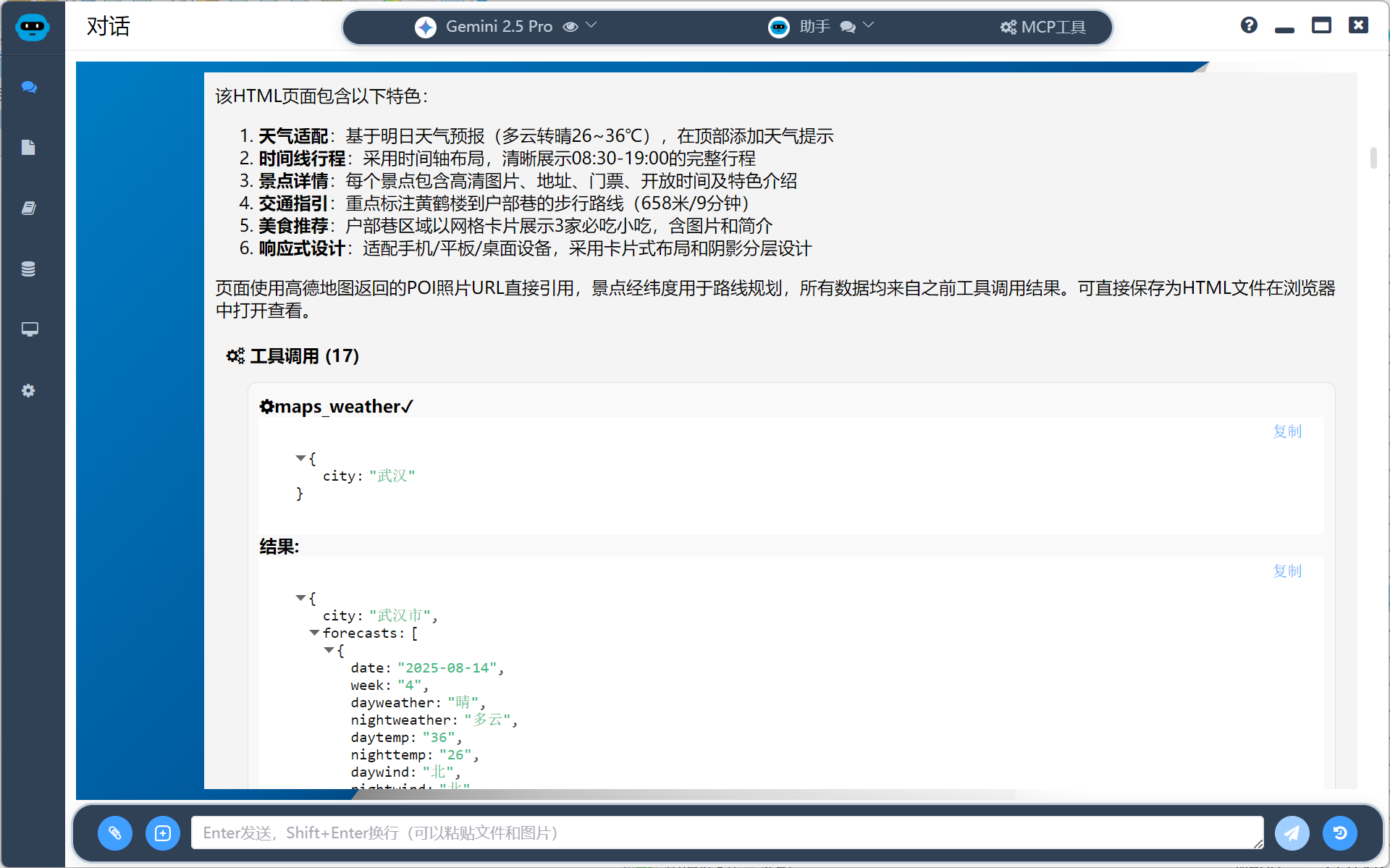Open the document page icon in the sidebar
The height and width of the screenshot is (868, 1390).
[29, 148]
